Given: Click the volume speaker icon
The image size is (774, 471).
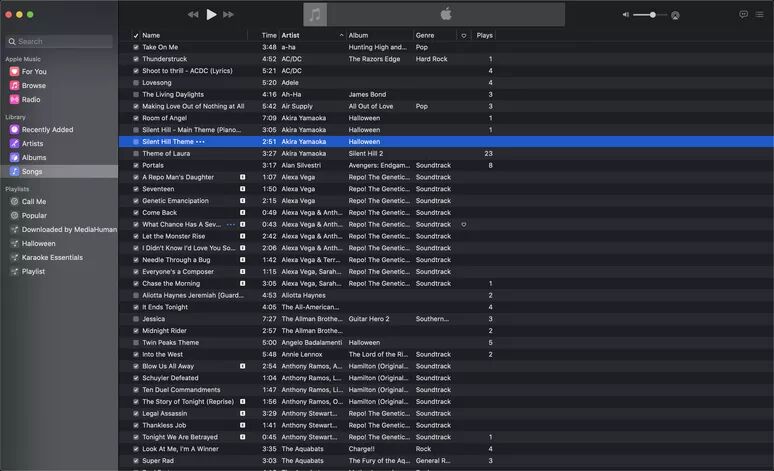Looking at the screenshot, I should (x=625, y=15).
